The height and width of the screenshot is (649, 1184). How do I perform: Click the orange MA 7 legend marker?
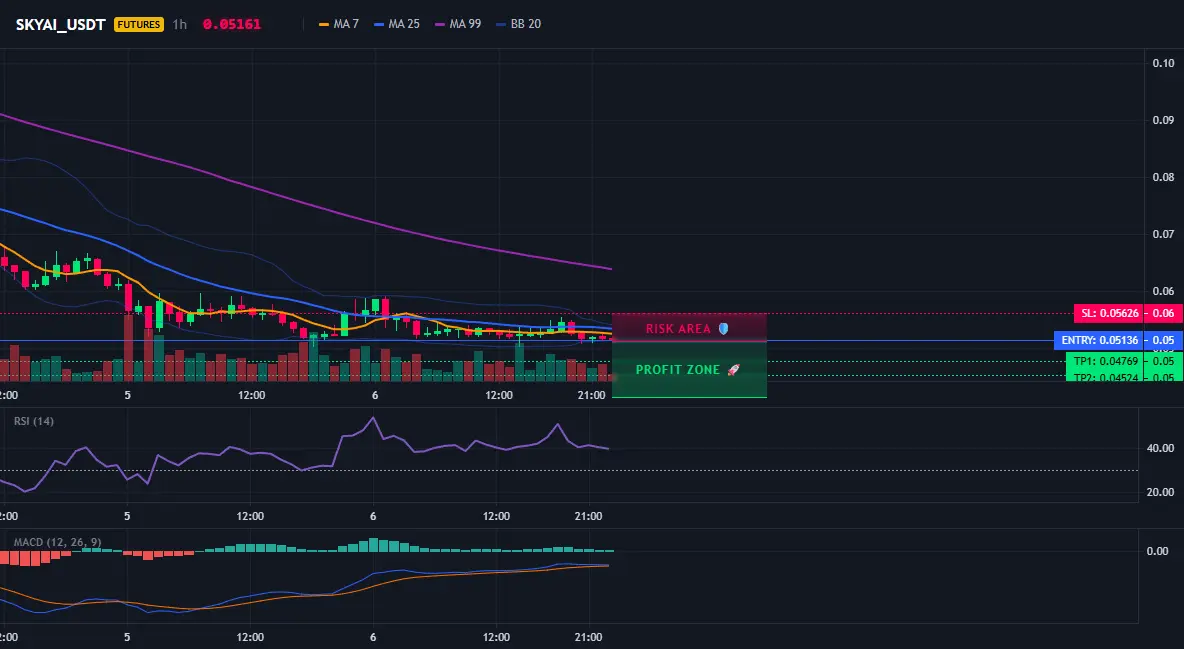(x=324, y=24)
